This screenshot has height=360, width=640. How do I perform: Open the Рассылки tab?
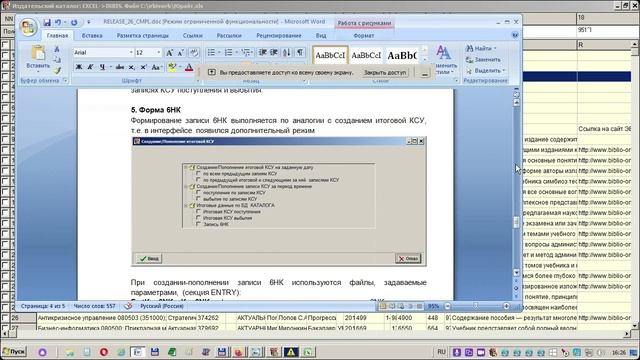(x=229, y=36)
